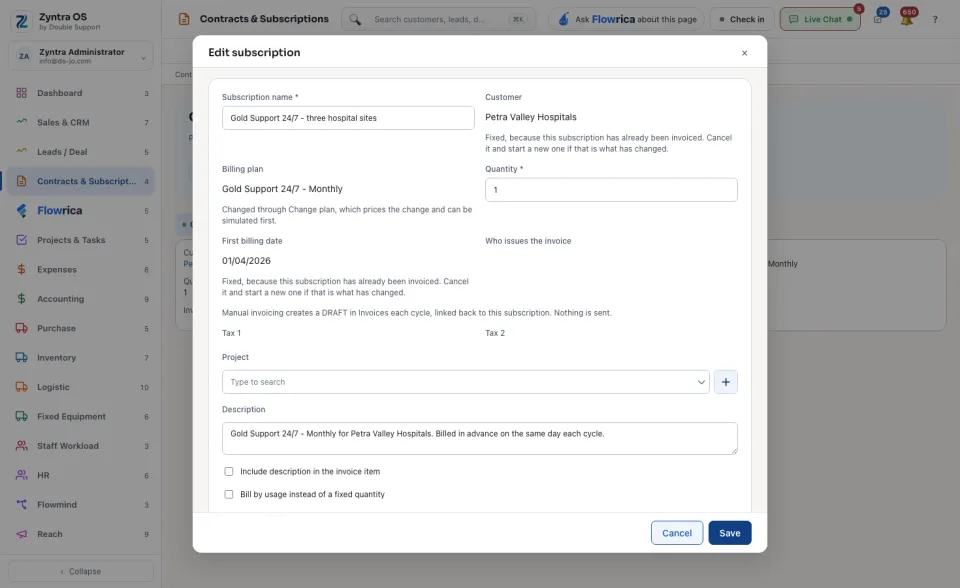Open Accounting menu item

(x=80, y=299)
